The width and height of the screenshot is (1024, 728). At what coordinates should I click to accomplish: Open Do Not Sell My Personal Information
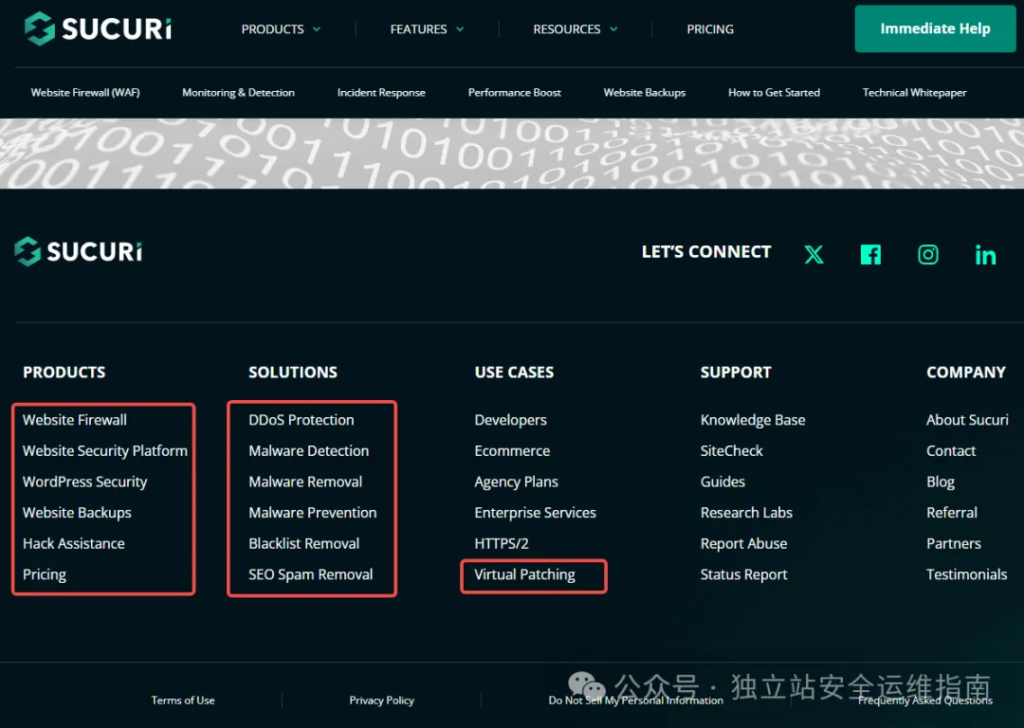636,700
